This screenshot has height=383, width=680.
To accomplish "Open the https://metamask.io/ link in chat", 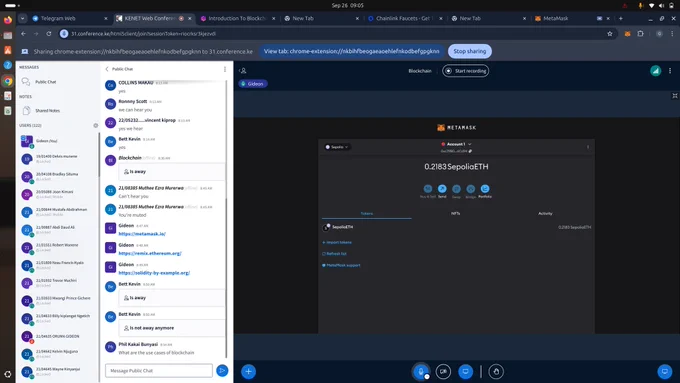I will click(x=142, y=234).
